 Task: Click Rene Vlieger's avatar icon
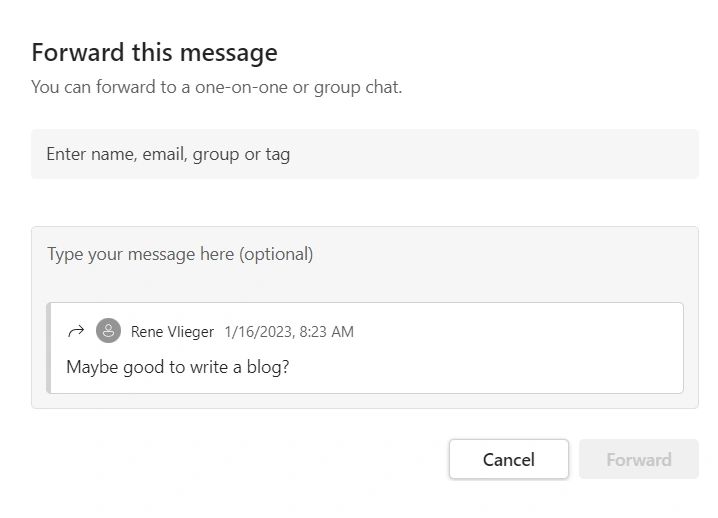point(108,331)
